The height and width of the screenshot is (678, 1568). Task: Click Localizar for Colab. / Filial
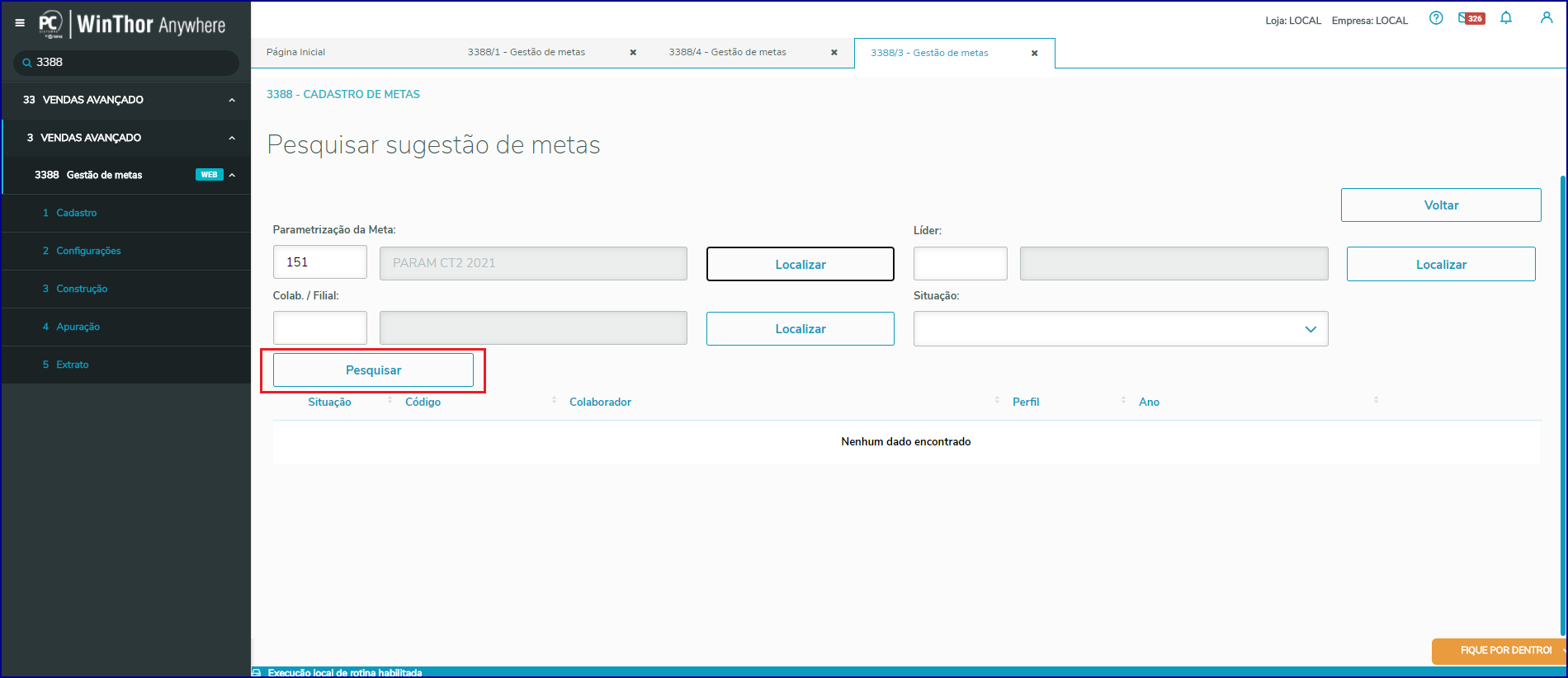pos(801,328)
